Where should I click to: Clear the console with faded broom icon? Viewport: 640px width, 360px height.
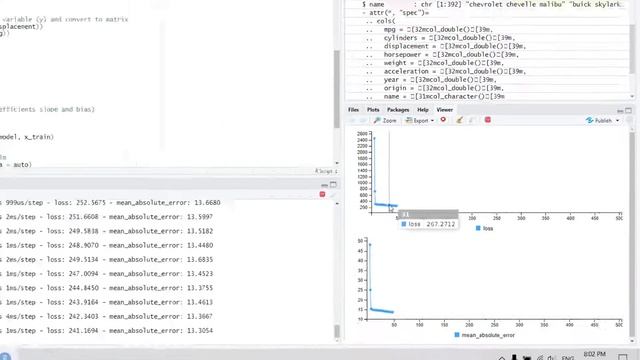(333, 195)
